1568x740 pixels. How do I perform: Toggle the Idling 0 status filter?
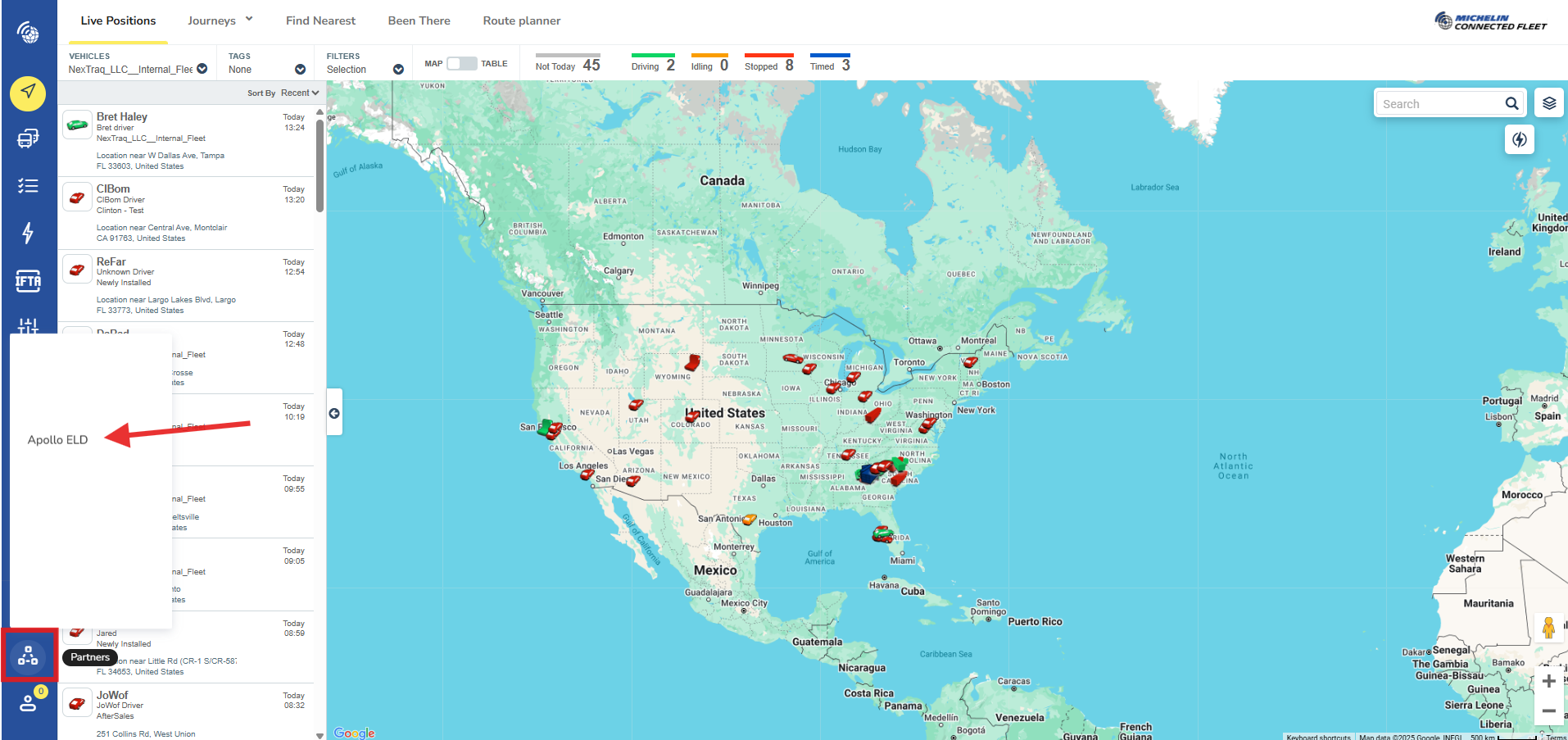(x=709, y=64)
